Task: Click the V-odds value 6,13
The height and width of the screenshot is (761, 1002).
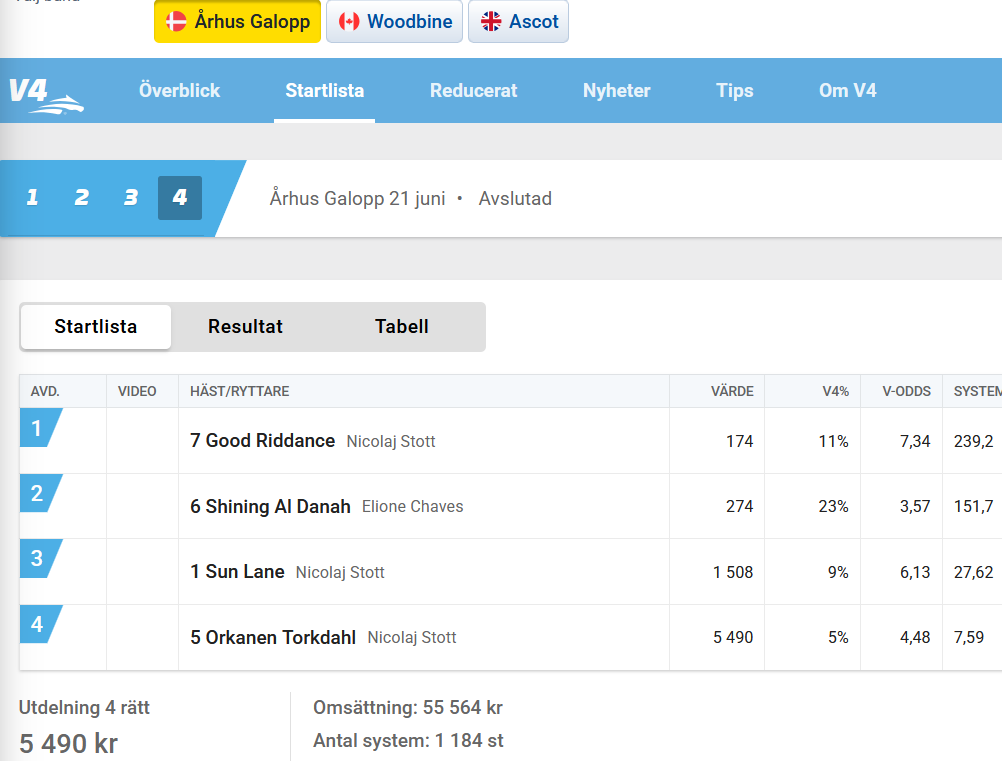Action: click(x=915, y=573)
